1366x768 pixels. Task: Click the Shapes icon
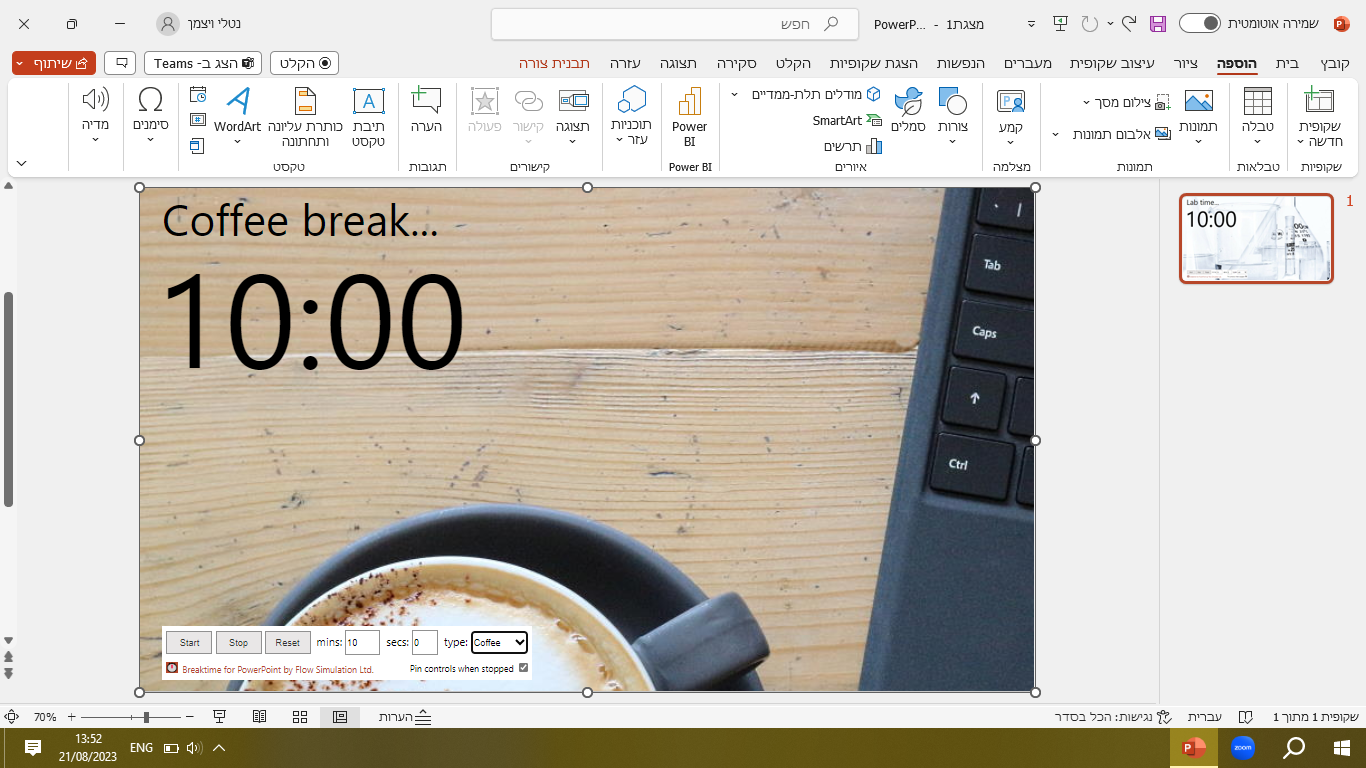point(952,102)
